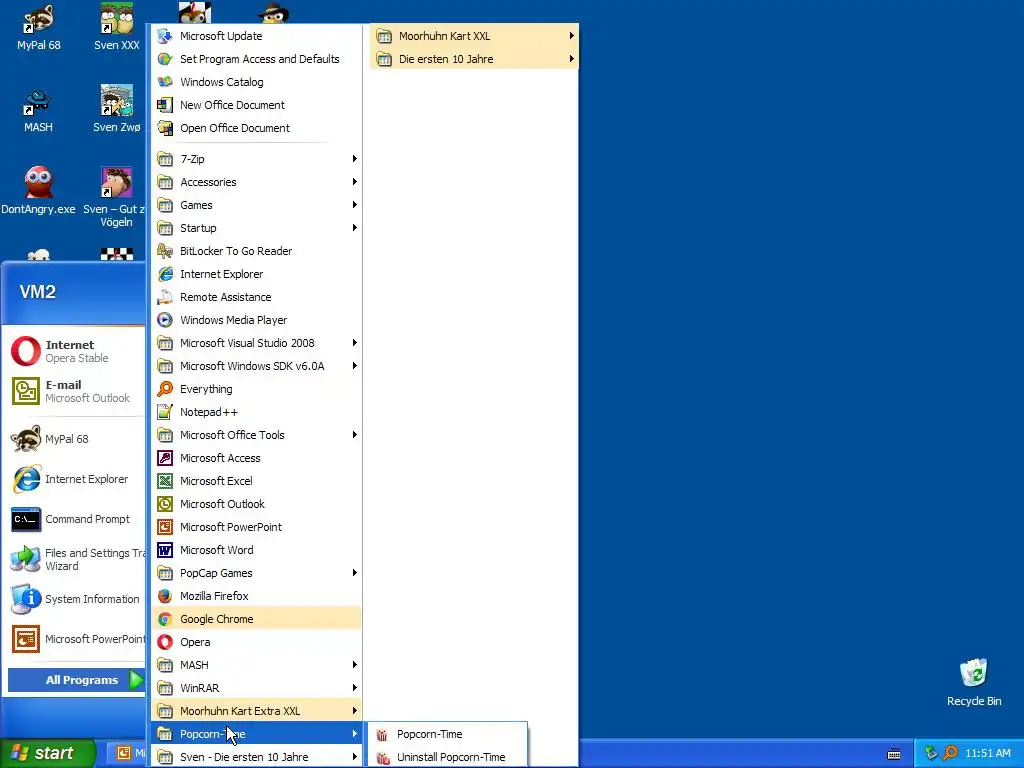
Task: Open E-mail Microsoft Outlook pinned item
Action: (x=76, y=391)
